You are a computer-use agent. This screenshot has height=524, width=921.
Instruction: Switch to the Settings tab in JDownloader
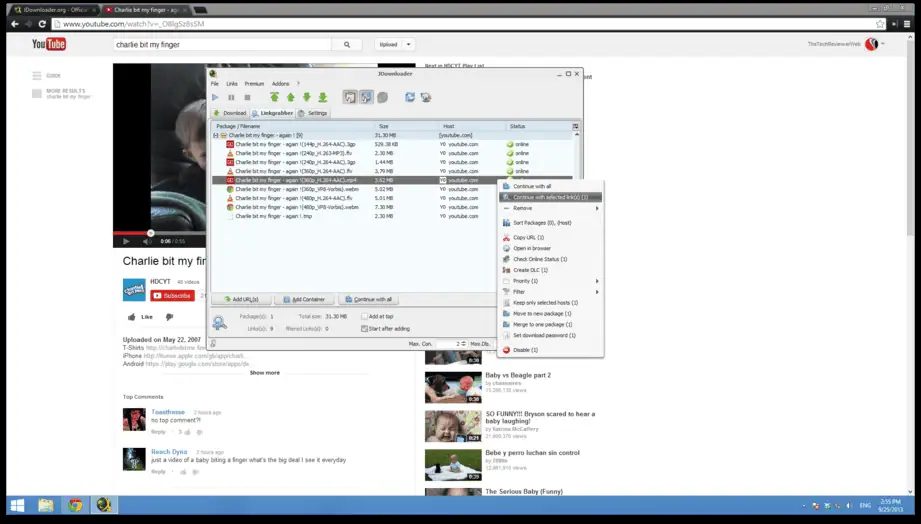point(312,113)
